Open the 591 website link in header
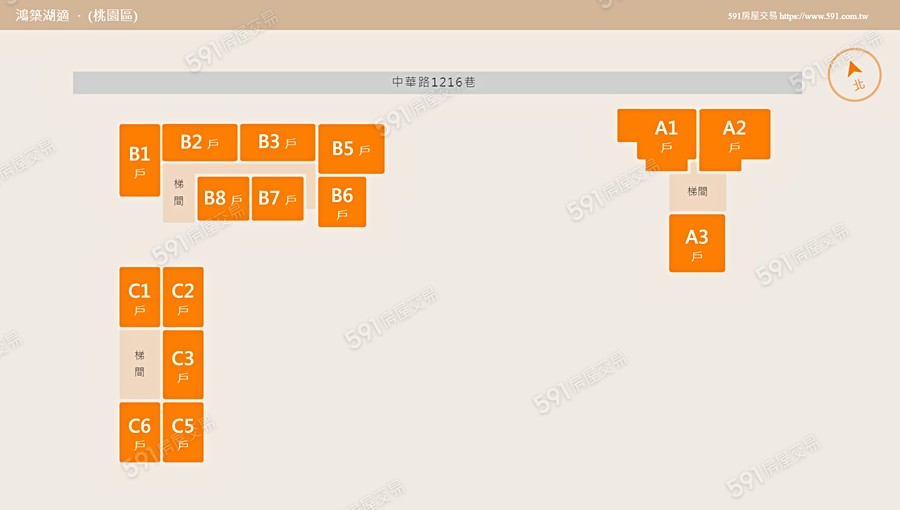 click(x=797, y=16)
